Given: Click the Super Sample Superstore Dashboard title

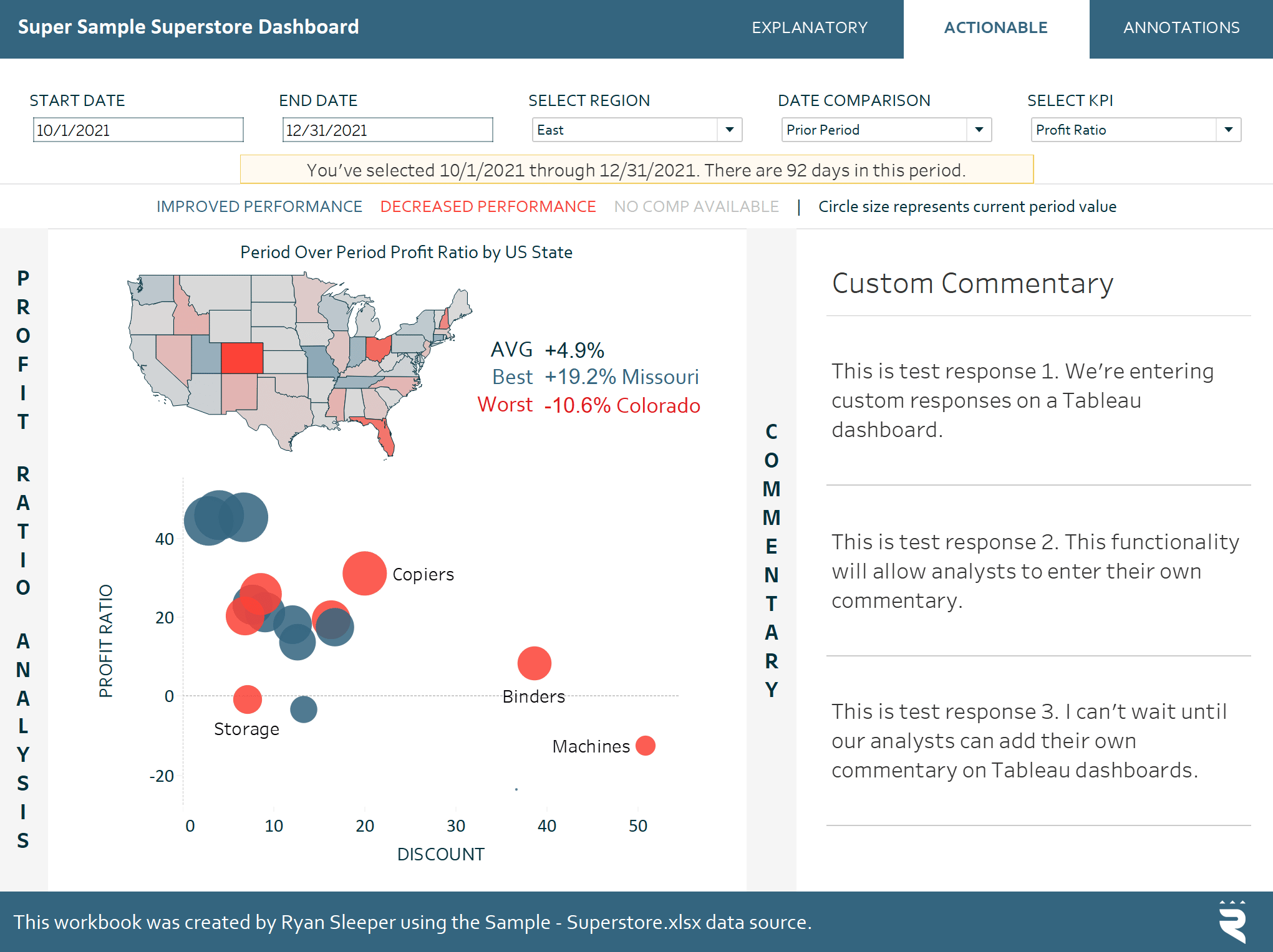Looking at the screenshot, I should (x=188, y=27).
